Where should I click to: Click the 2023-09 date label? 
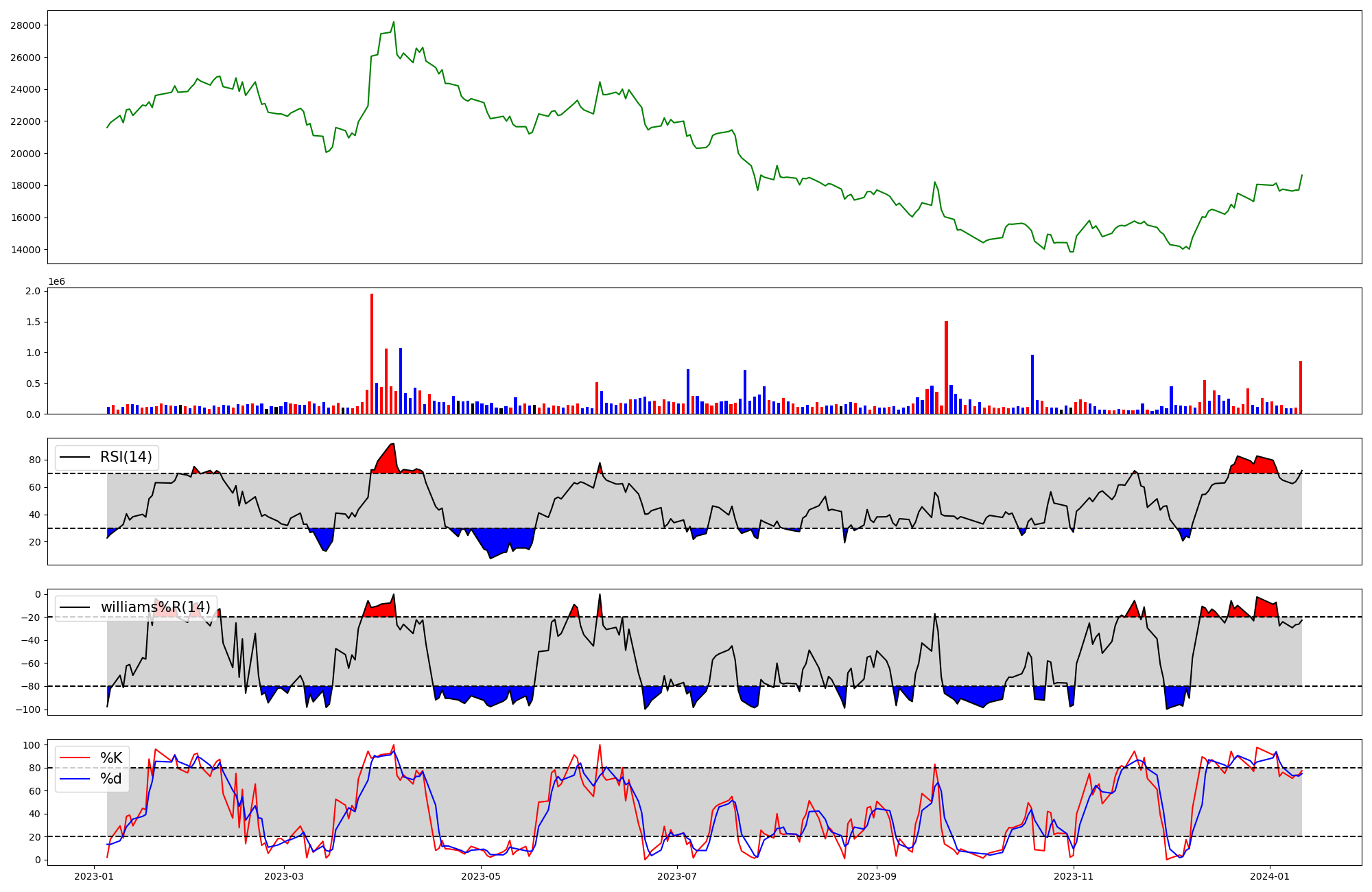click(877, 876)
